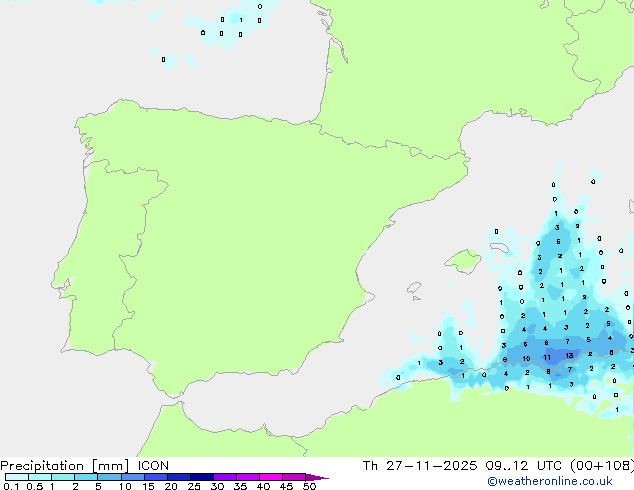Click the '13' precipitation value on the map
The image size is (634, 490).
point(569,356)
